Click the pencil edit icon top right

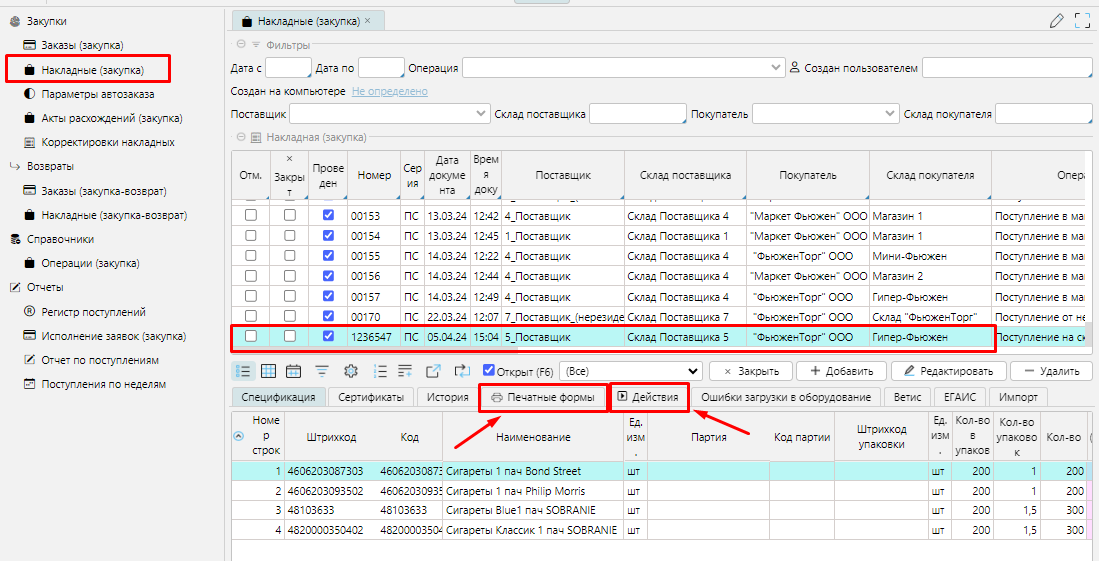click(x=1057, y=20)
